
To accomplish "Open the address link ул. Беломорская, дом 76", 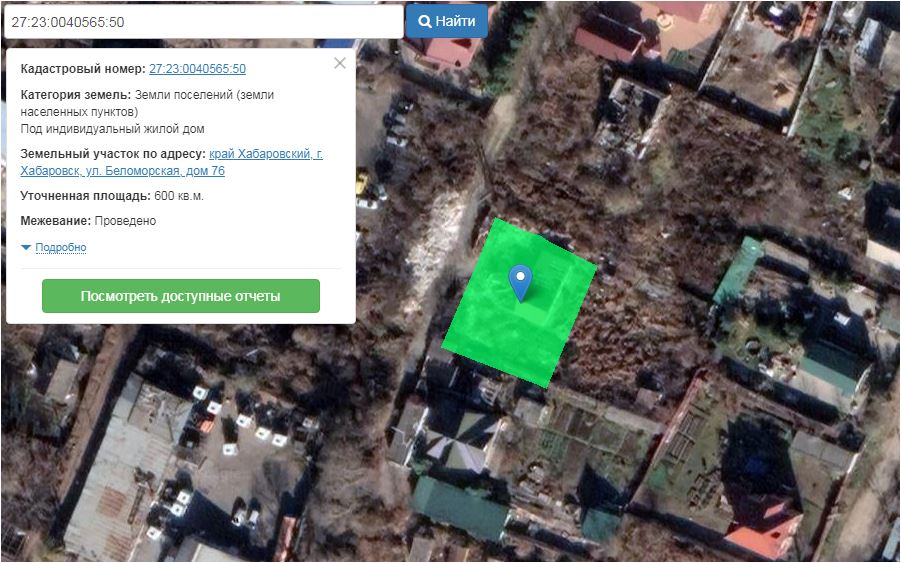I will pos(171,162).
